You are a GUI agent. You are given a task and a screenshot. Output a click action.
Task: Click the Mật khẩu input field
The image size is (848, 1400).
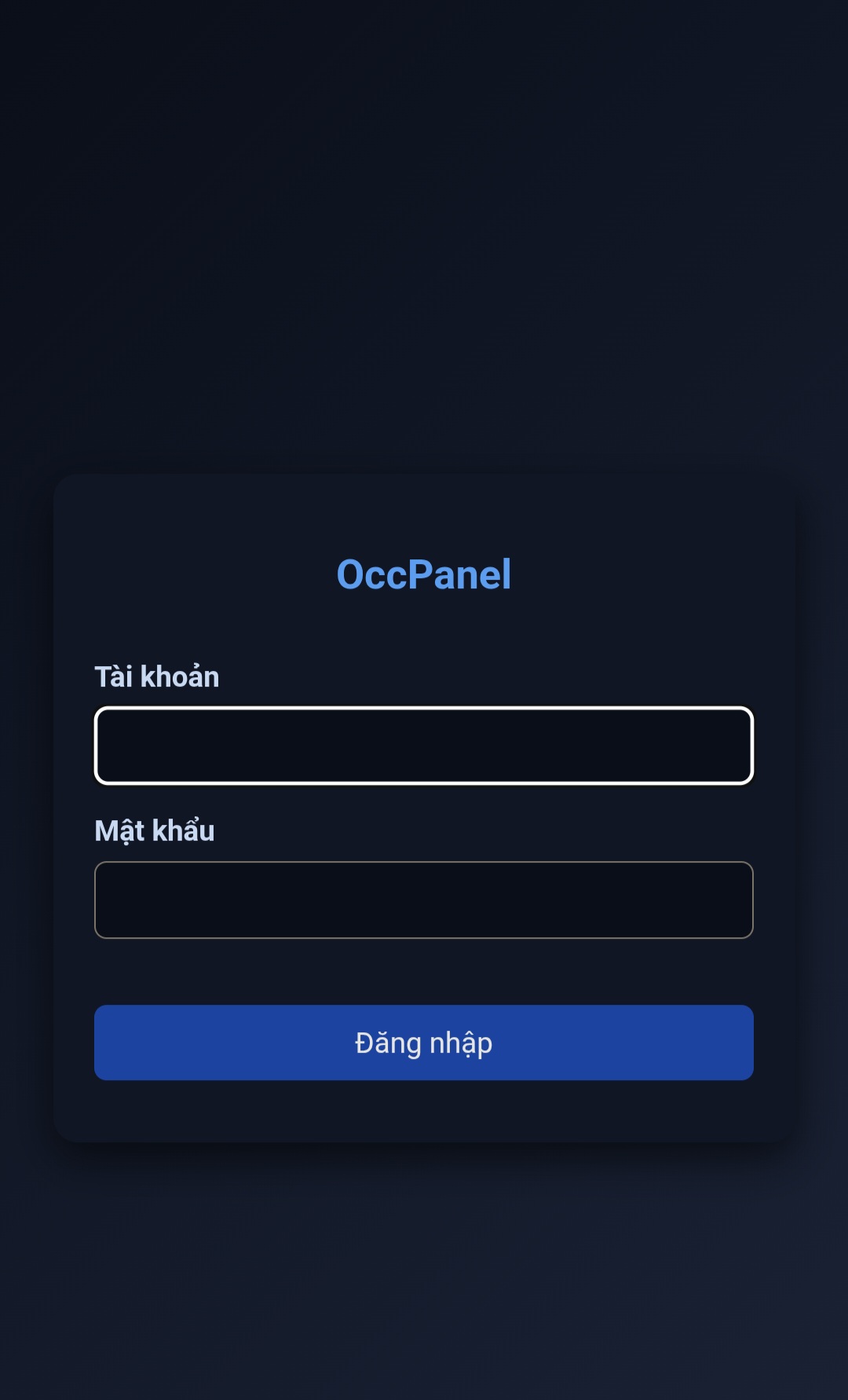pyautogui.click(x=424, y=900)
